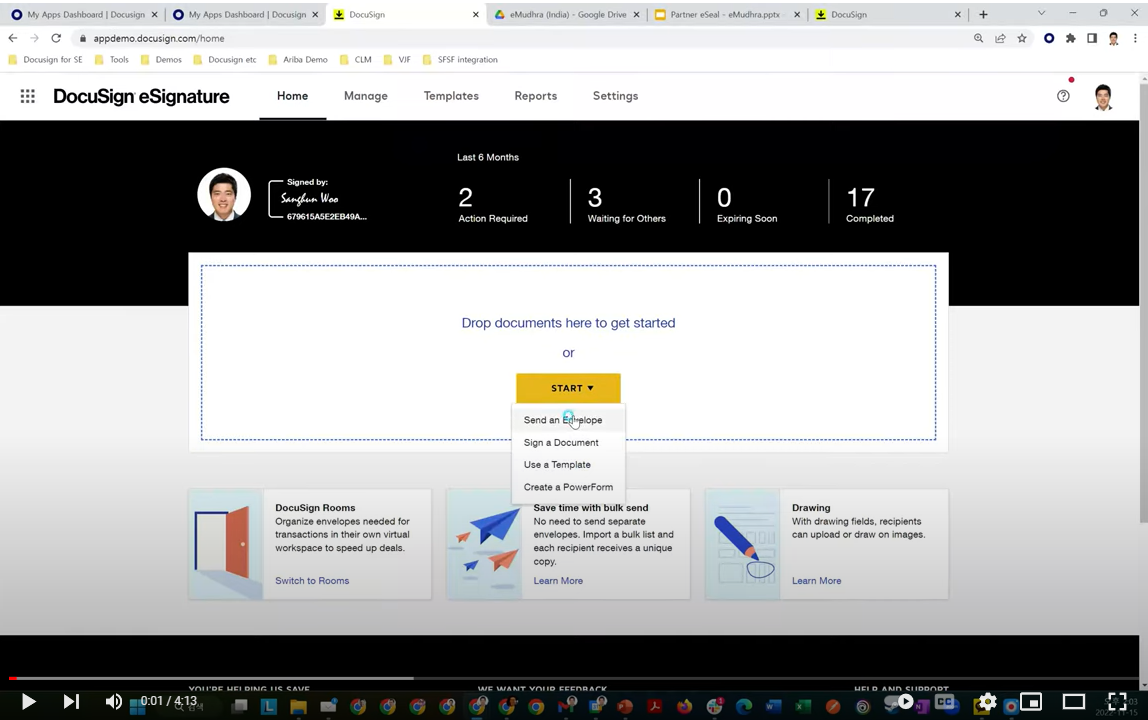Bookmark page with the star icon

1021,38
